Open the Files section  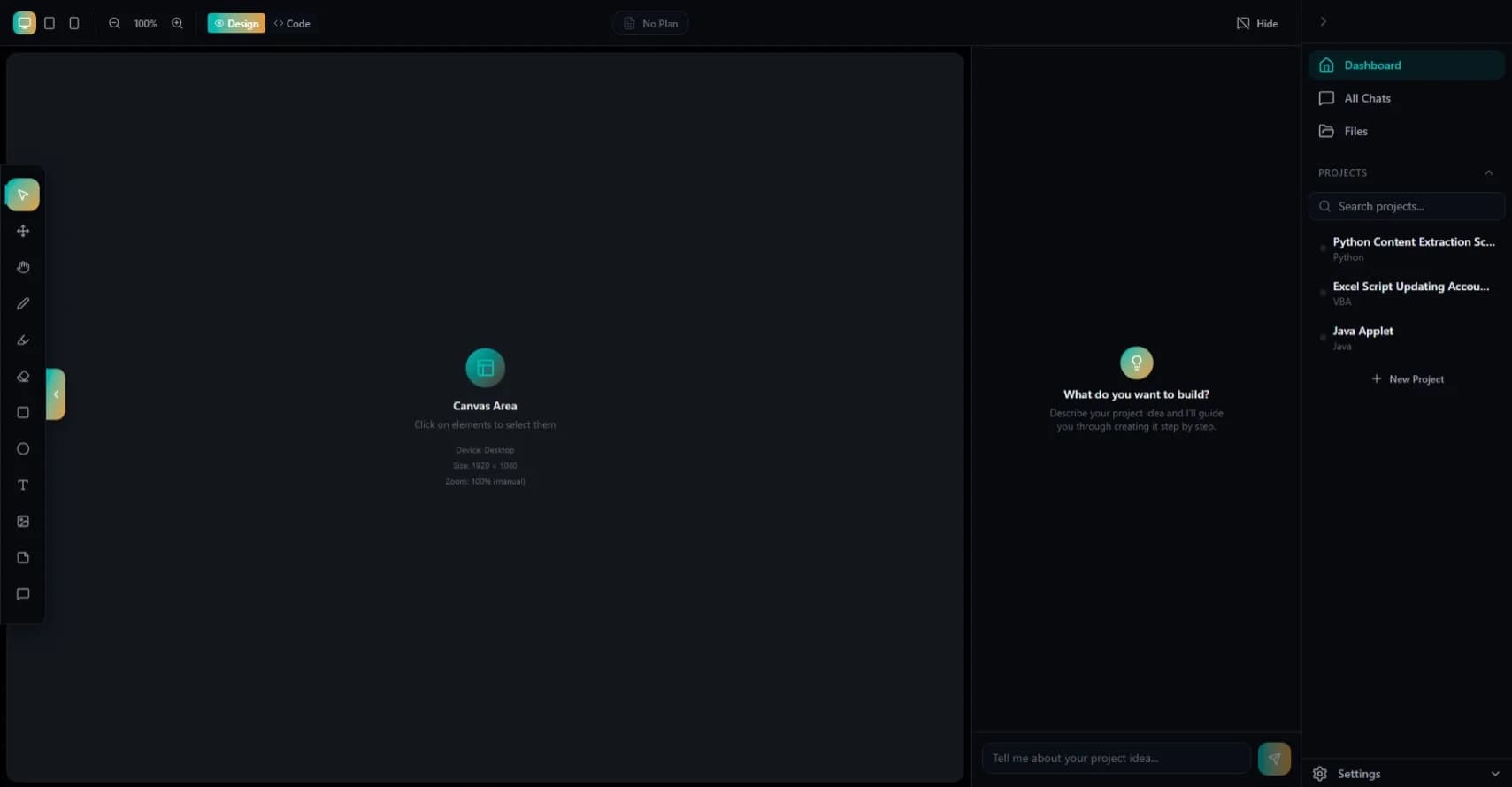(1407, 131)
